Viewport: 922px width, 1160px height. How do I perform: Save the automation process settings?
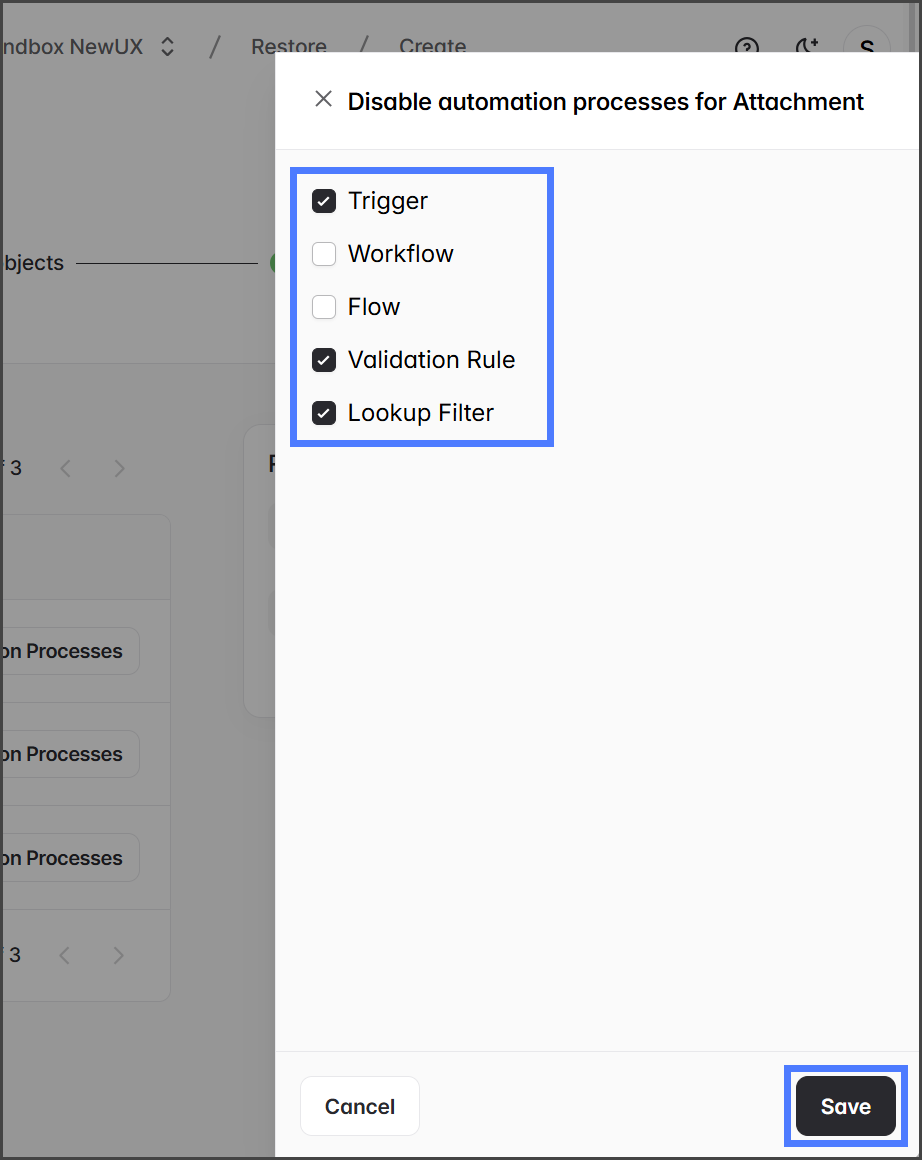coord(846,1106)
